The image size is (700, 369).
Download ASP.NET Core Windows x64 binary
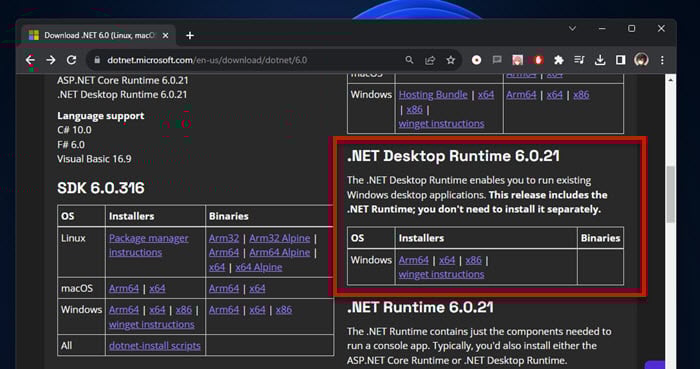(x=554, y=95)
